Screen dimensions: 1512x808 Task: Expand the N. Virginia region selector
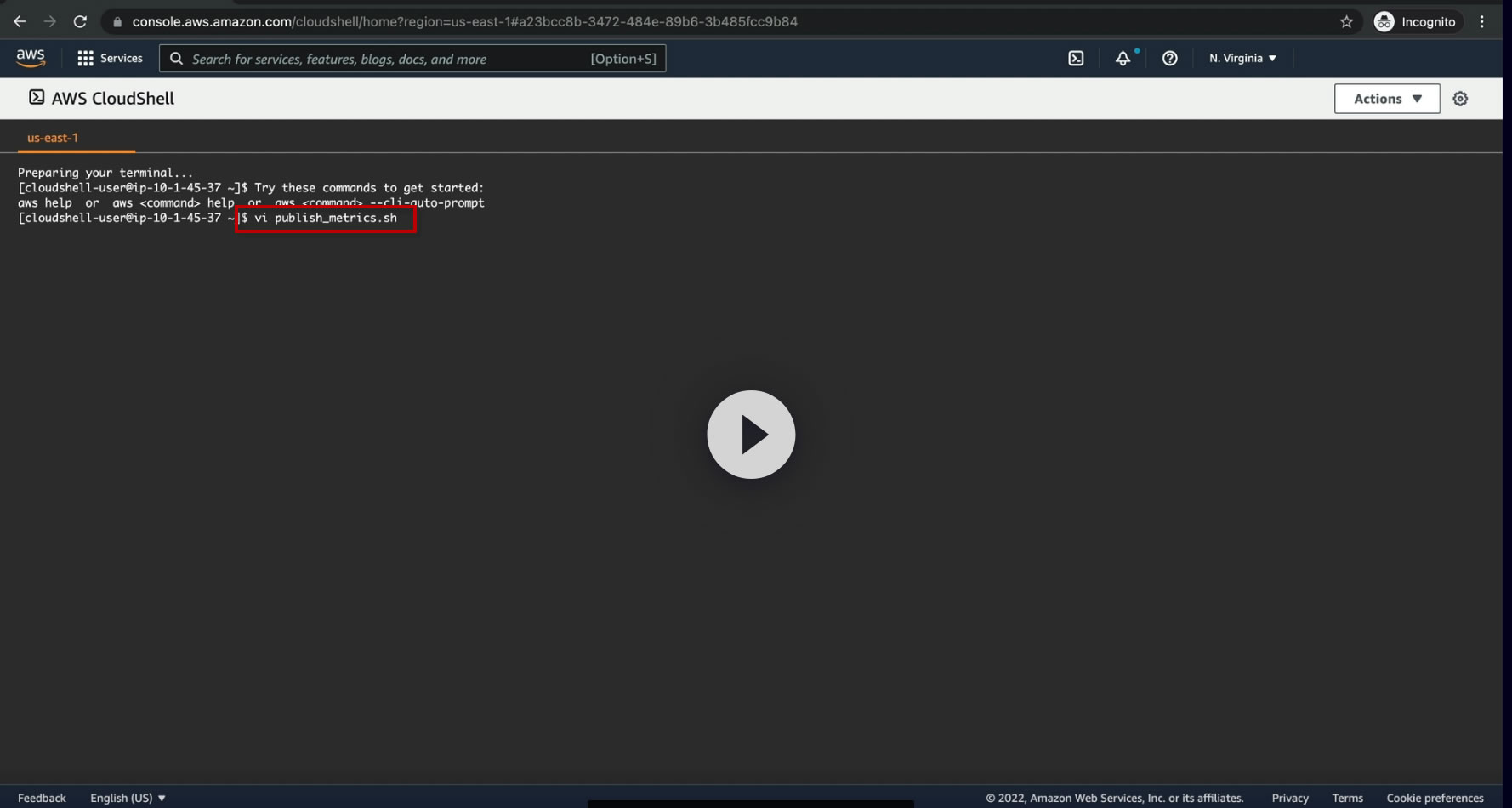1242,58
